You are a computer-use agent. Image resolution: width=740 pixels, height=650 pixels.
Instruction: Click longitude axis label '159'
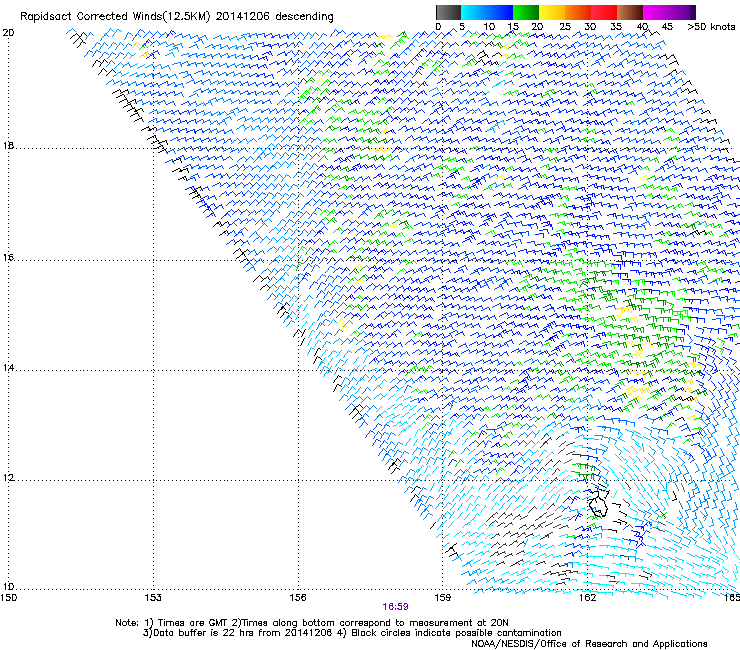[x=443, y=598]
